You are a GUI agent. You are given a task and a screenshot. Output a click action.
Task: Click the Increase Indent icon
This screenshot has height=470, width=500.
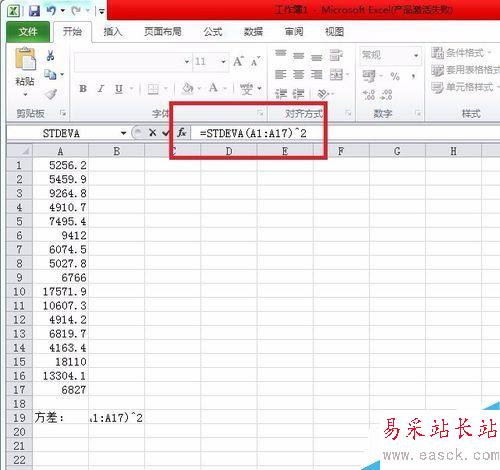(299, 94)
